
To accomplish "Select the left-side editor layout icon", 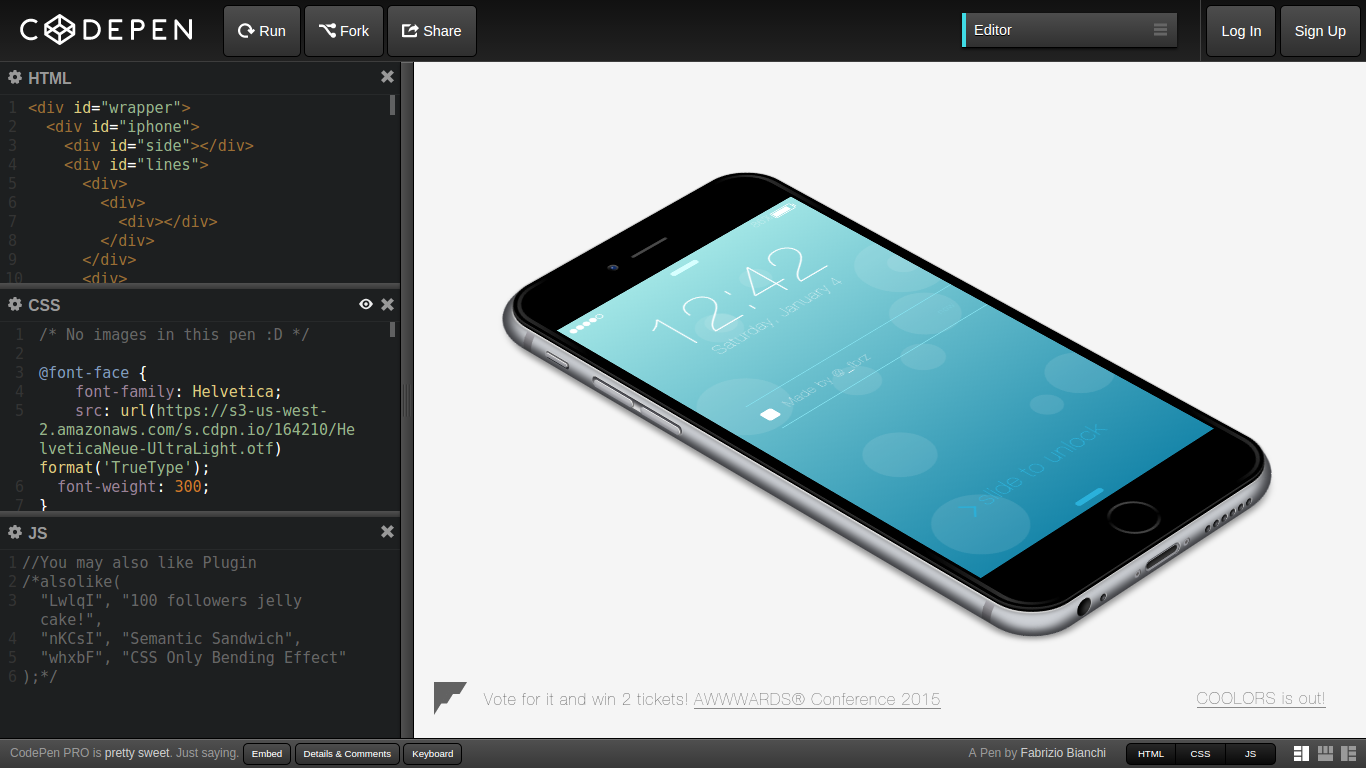I will [x=1301, y=752].
